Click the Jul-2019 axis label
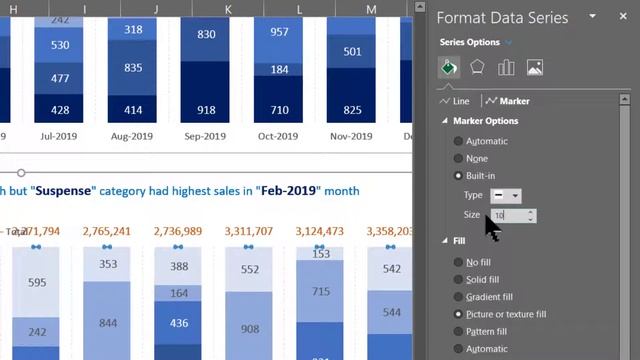 pos(59,136)
